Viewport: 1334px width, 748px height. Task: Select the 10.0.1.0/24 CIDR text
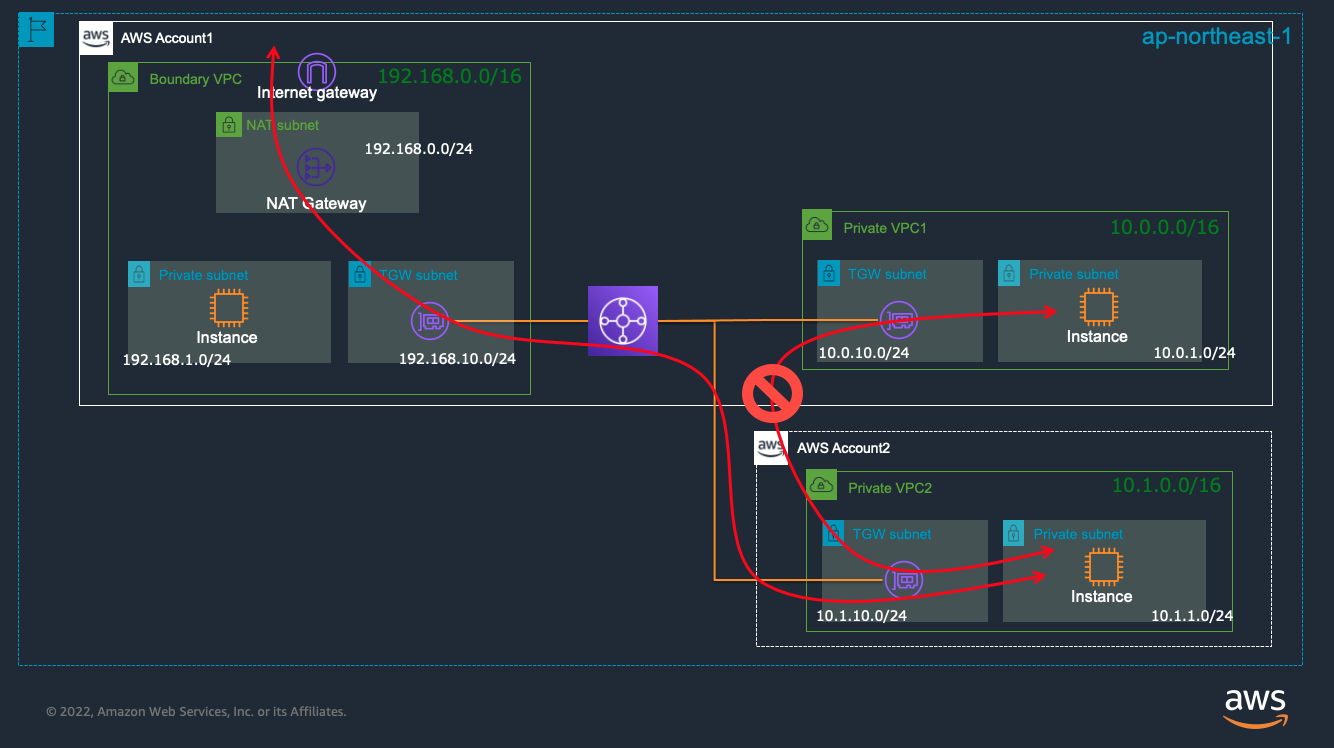coord(1194,352)
